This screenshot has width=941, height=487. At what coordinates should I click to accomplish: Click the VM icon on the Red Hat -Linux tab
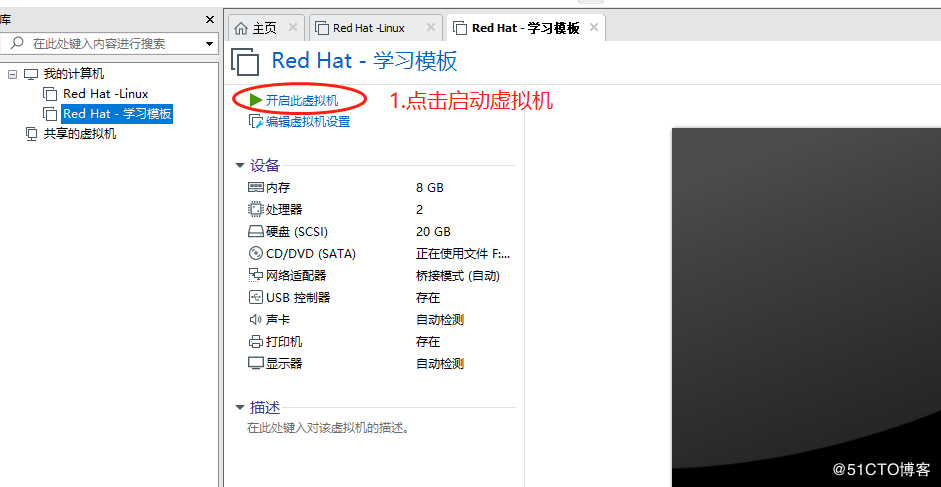tap(322, 28)
